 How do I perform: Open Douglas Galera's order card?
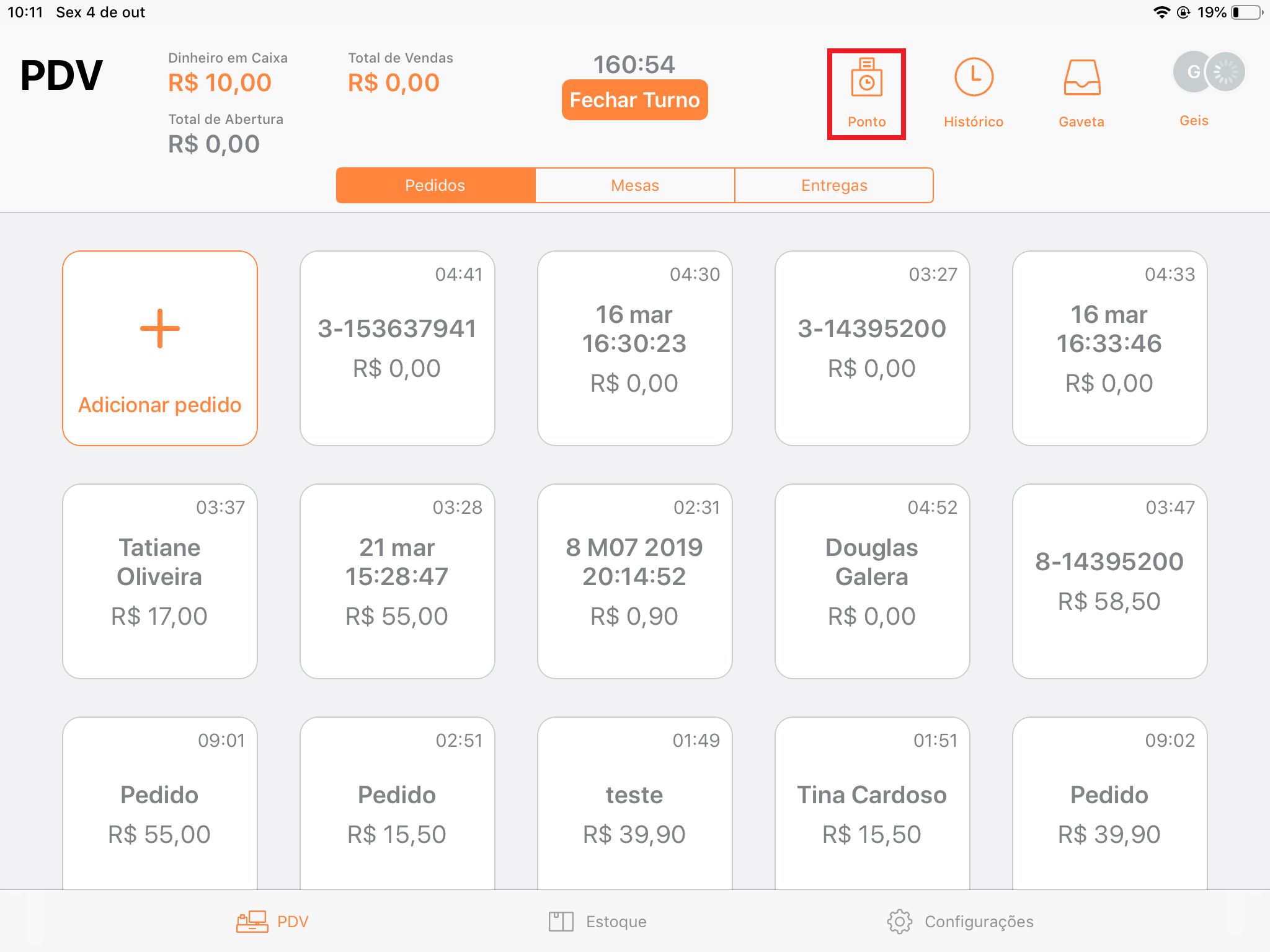(872, 581)
